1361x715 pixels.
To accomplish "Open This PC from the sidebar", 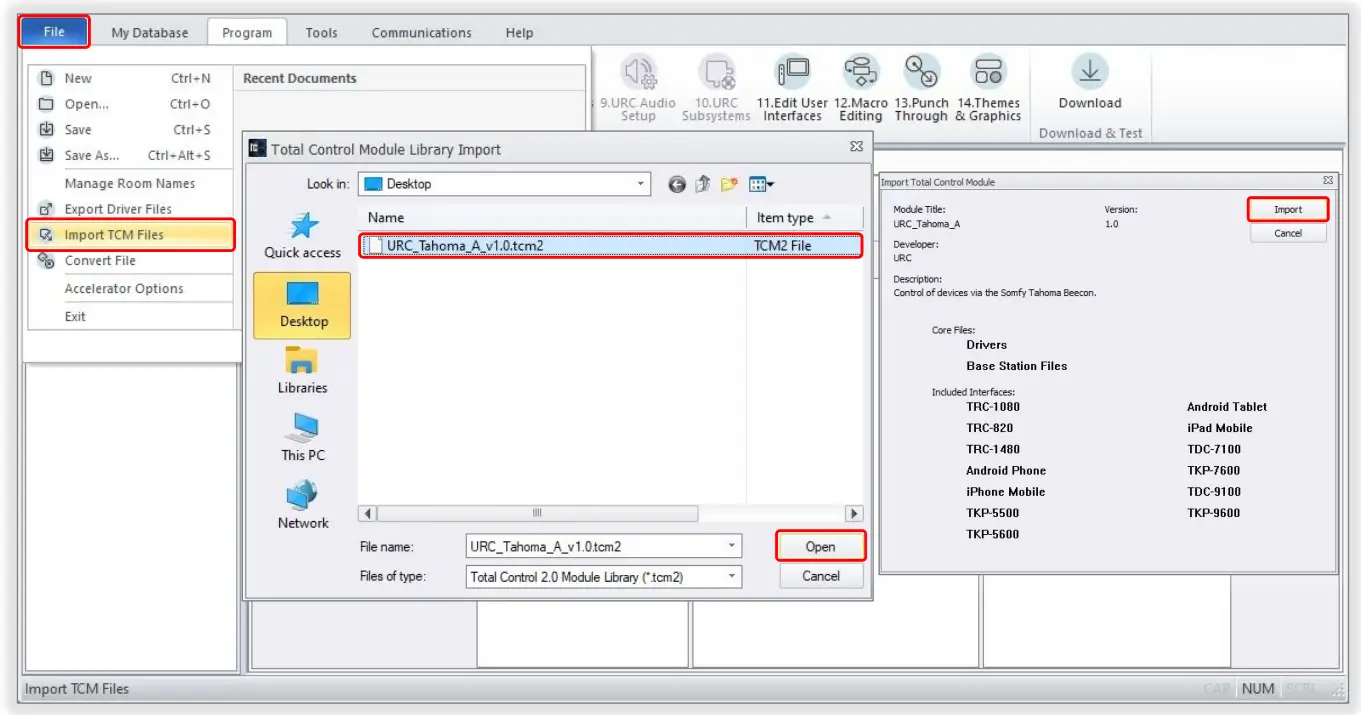I will point(302,435).
